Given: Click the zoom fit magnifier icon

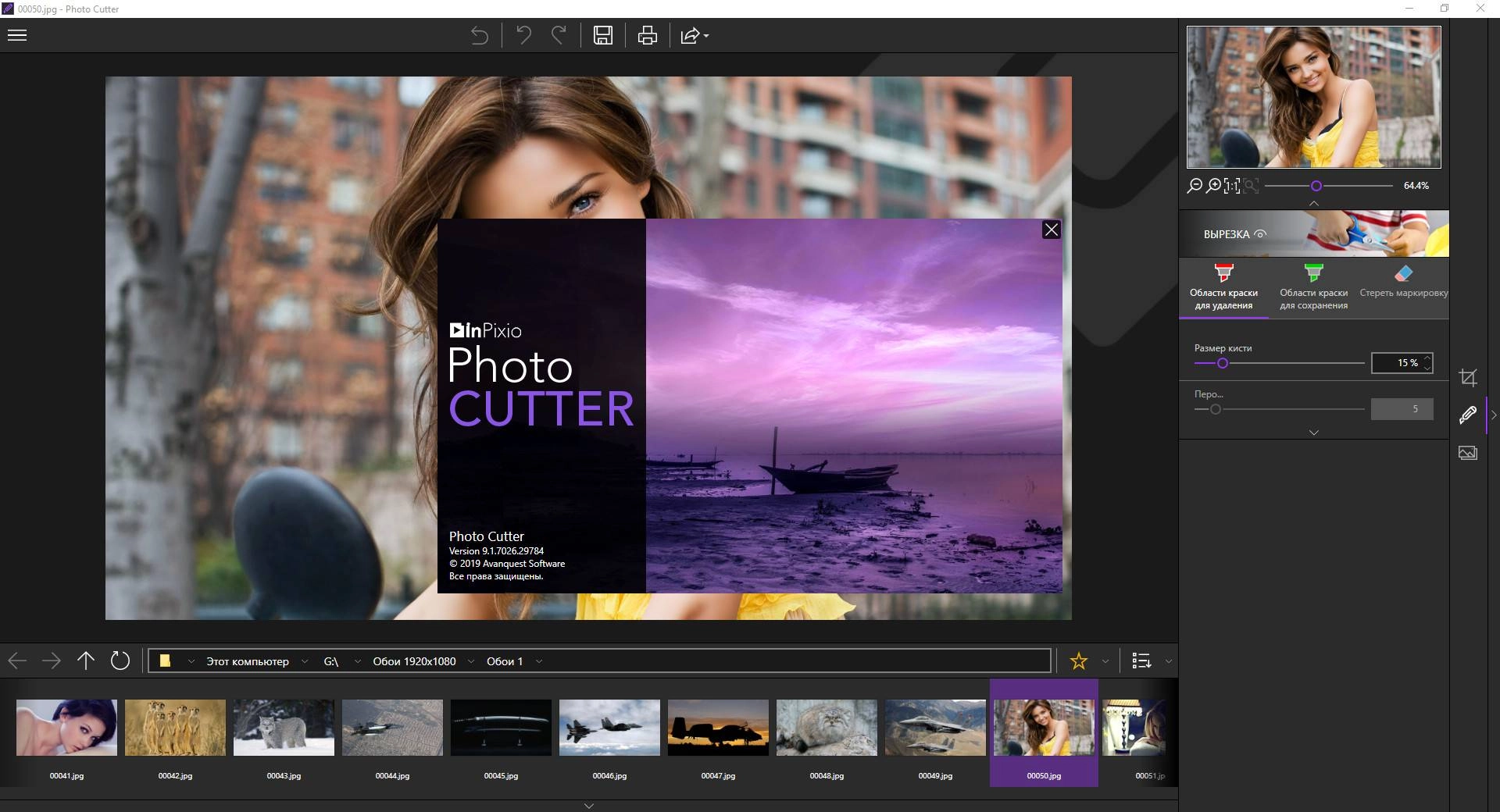Looking at the screenshot, I should [x=1251, y=185].
